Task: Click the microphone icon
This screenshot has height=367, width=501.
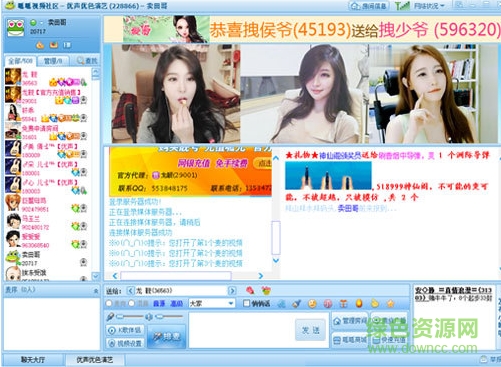Action: [x=111, y=316]
